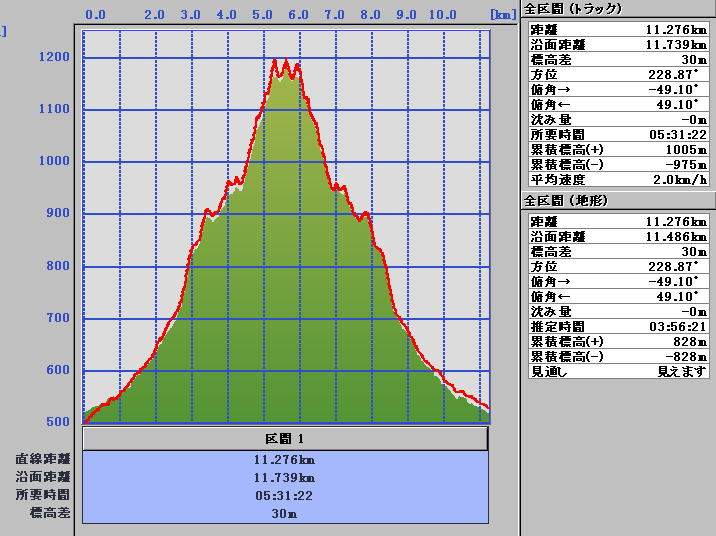Click the 10.0 distance axis label
This screenshot has width=716, height=536.
(x=443, y=15)
